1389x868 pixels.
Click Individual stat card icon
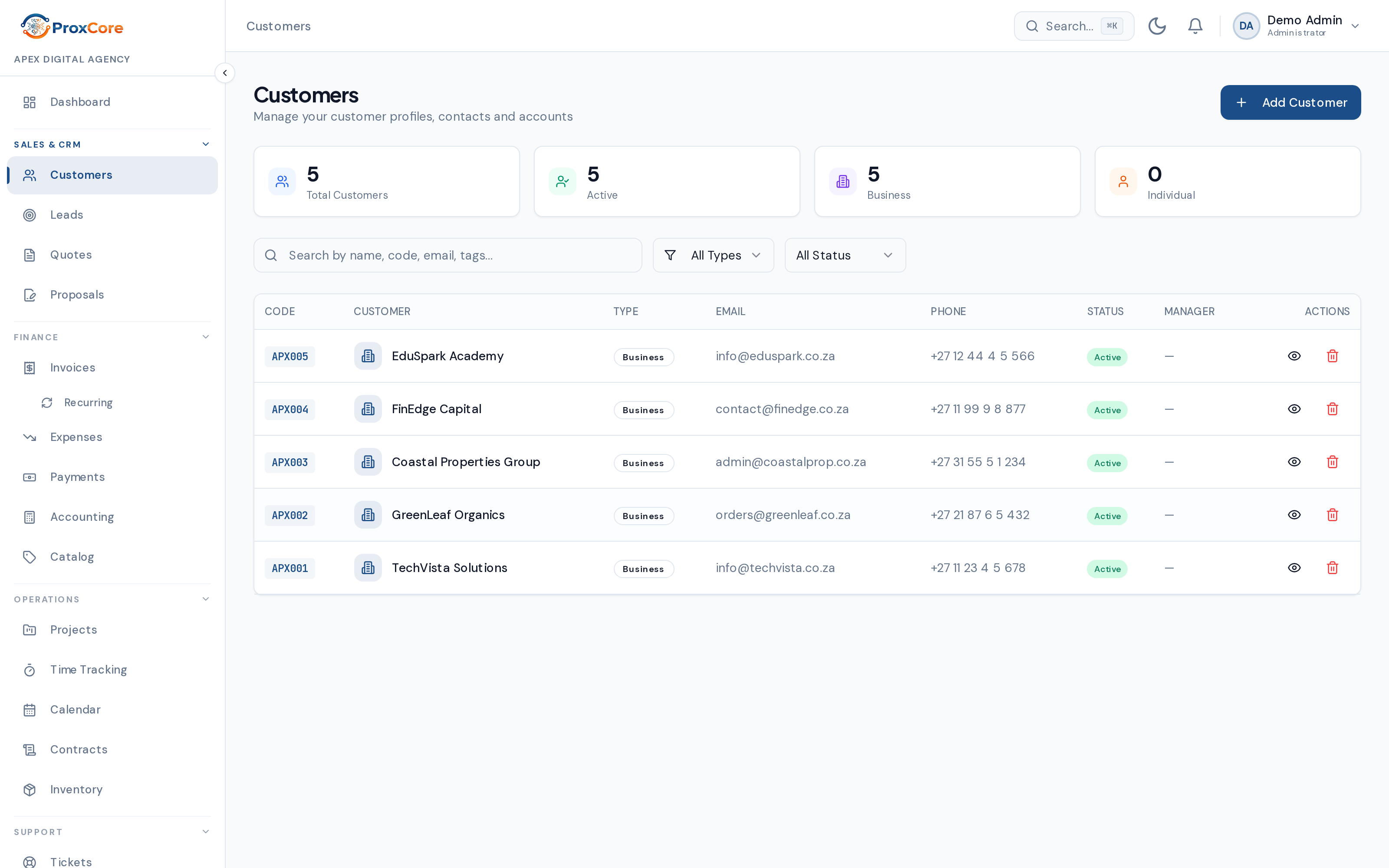pos(1122,181)
